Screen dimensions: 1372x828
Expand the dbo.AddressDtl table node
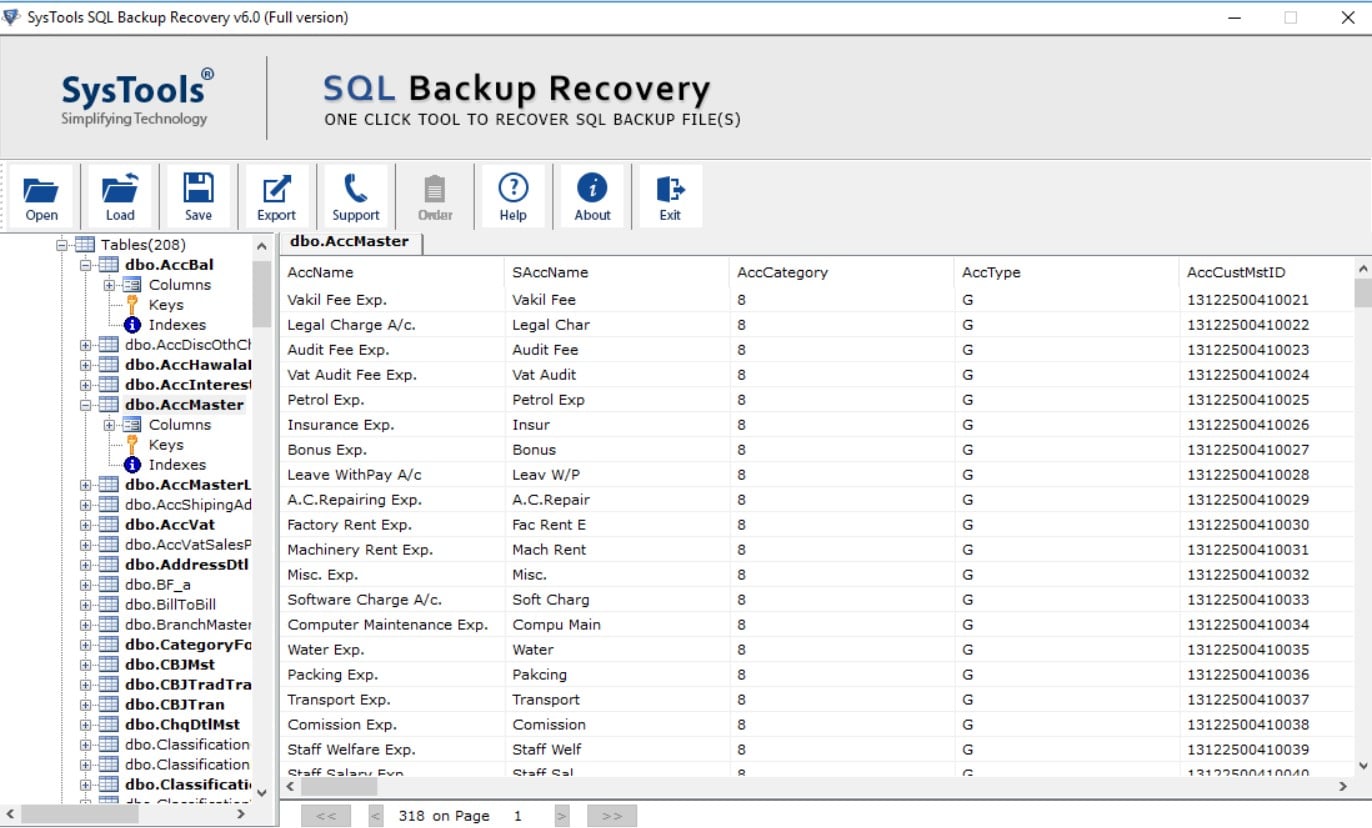click(x=86, y=565)
